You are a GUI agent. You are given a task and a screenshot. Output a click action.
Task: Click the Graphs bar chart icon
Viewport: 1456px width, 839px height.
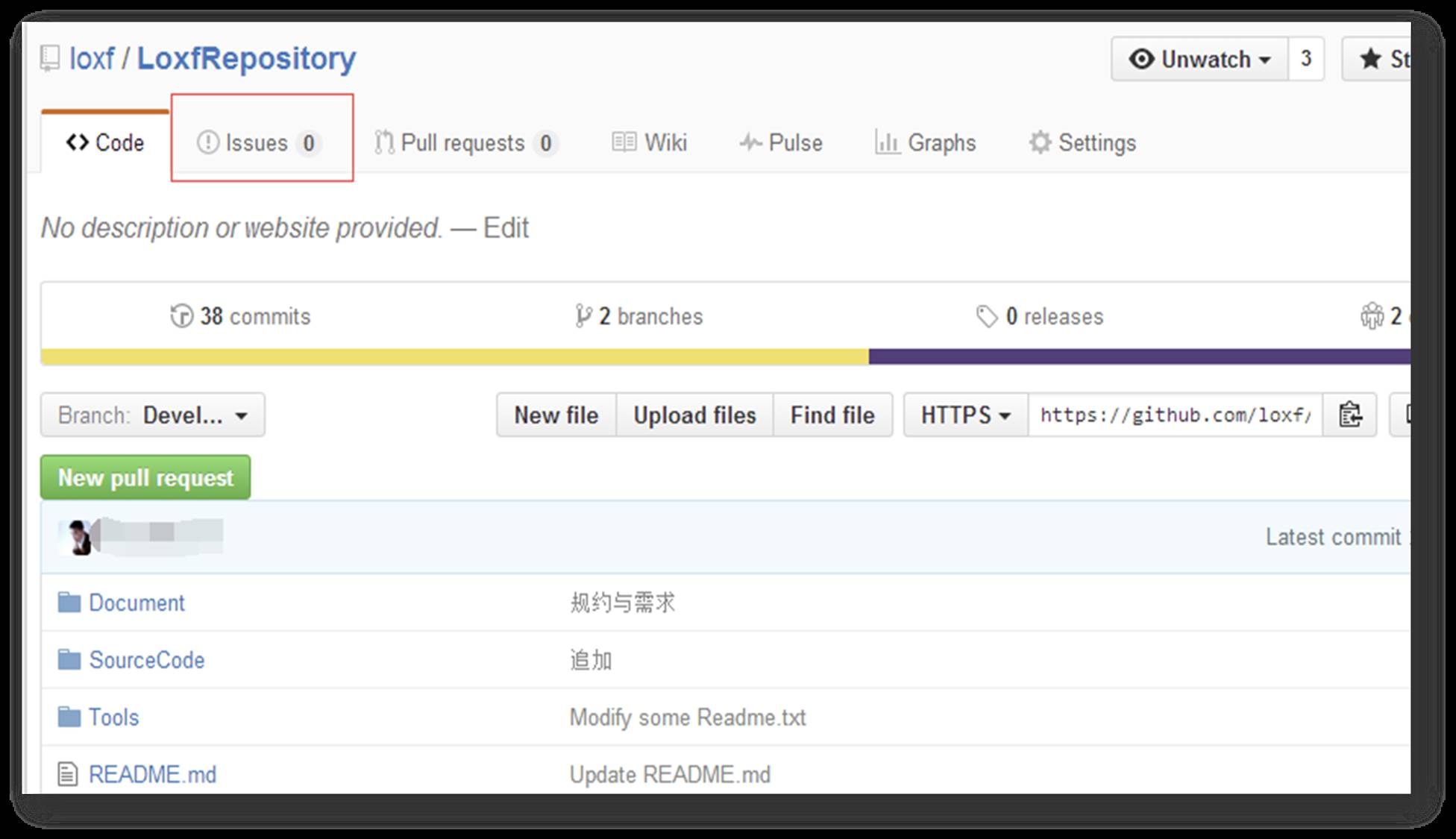tap(887, 142)
